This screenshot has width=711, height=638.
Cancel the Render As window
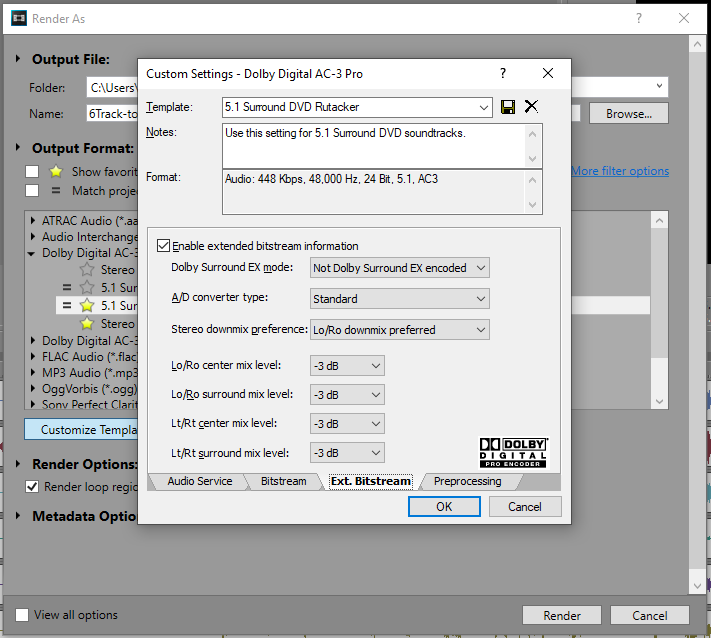tap(649, 615)
